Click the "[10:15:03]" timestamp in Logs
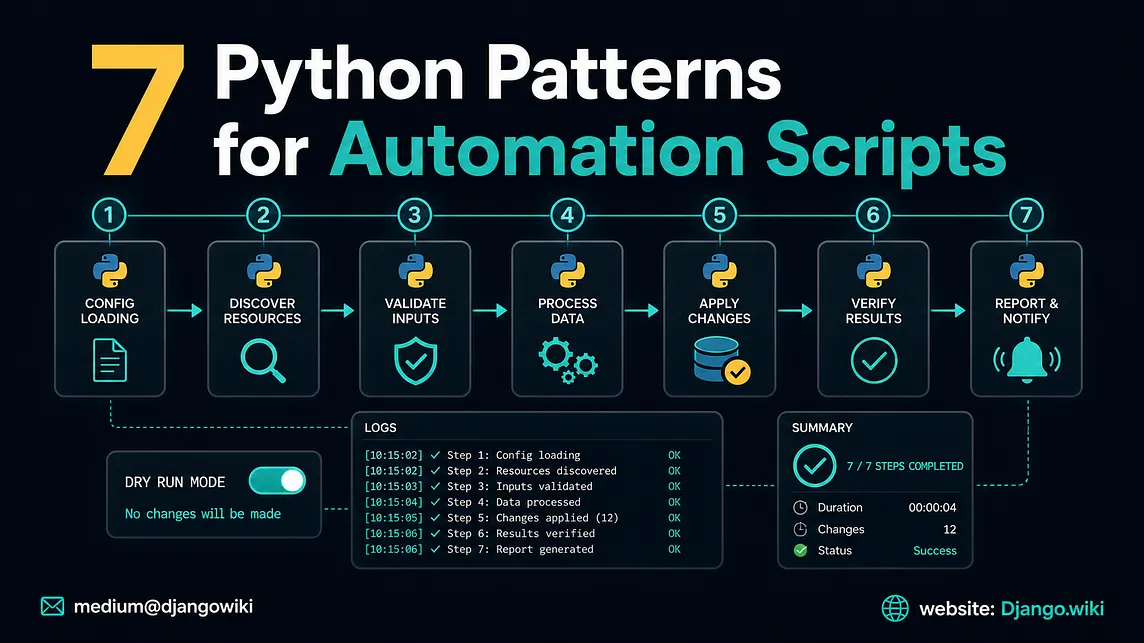Screen dimensions: 1144x643 click(x=393, y=486)
